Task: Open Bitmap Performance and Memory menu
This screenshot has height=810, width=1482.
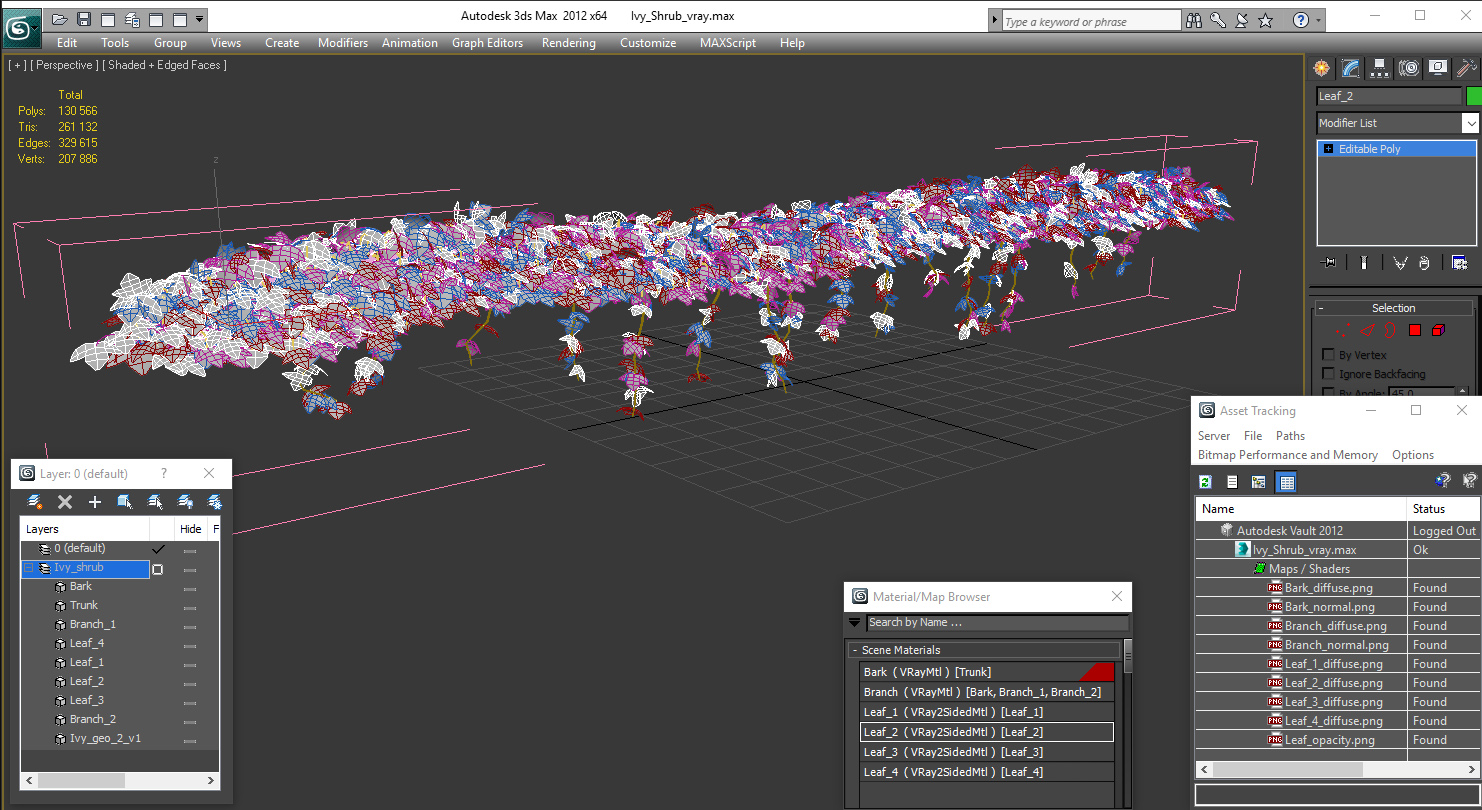Action: pos(1288,455)
